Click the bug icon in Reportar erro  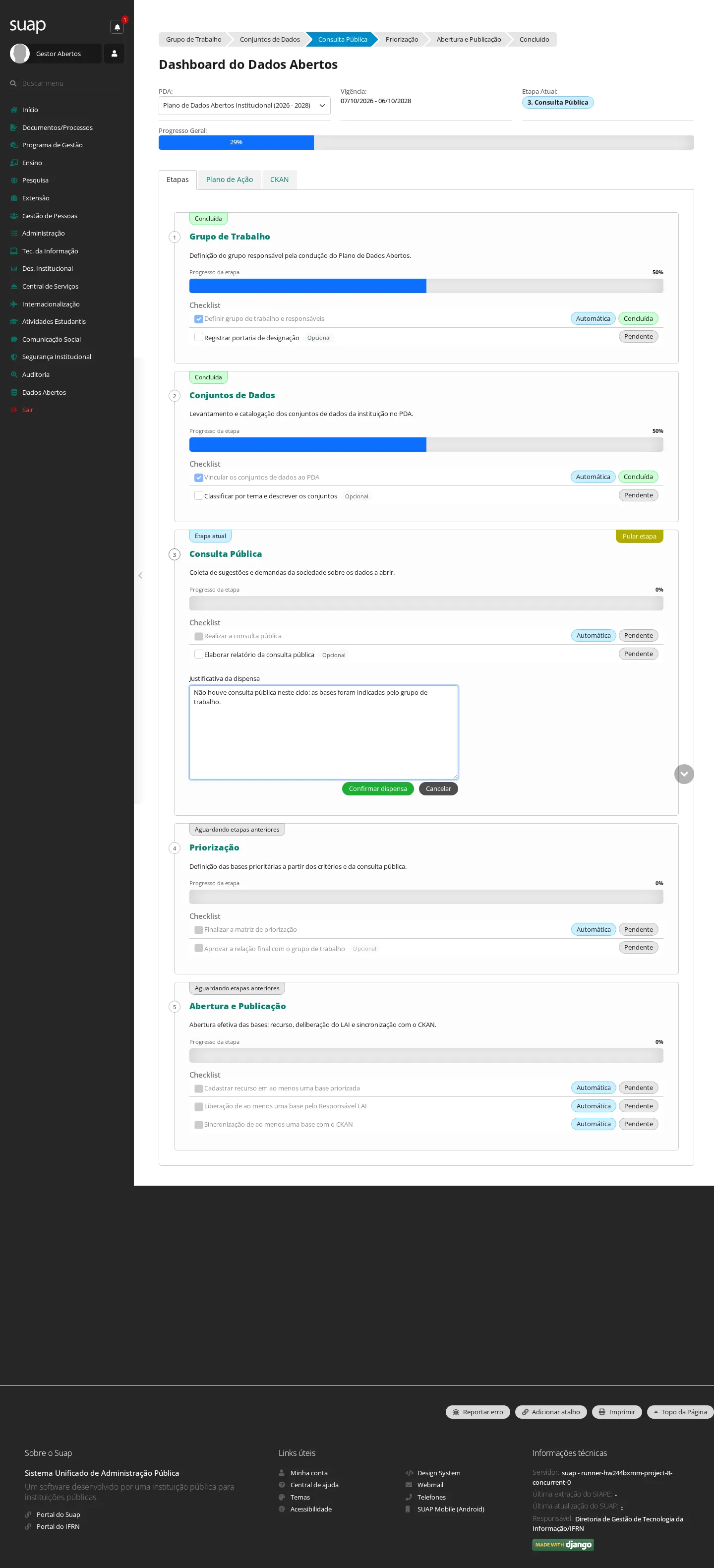pyautogui.click(x=456, y=1412)
